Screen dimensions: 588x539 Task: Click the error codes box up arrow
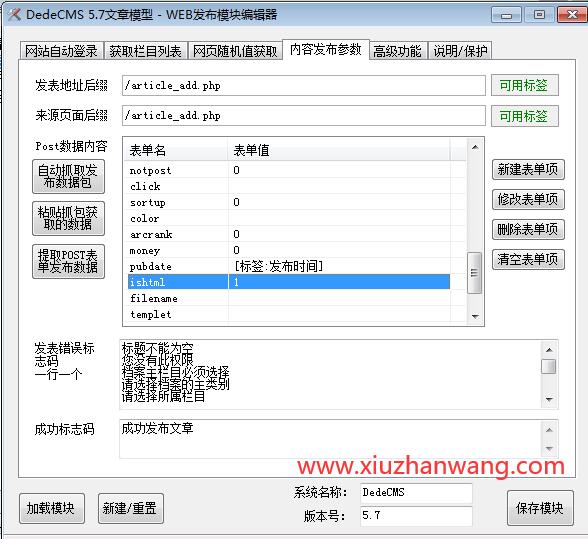tap(549, 350)
